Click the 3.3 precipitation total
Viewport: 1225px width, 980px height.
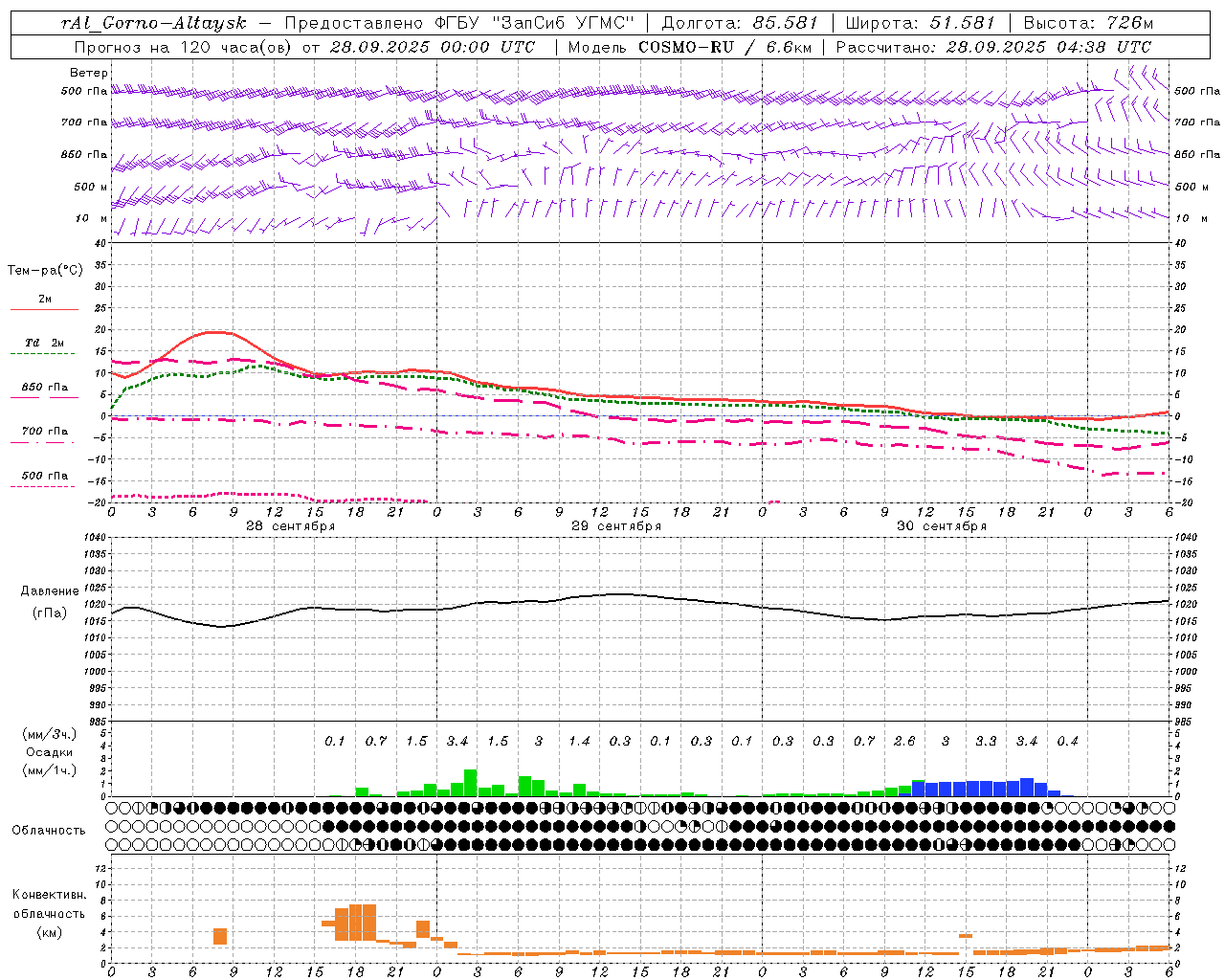(986, 741)
